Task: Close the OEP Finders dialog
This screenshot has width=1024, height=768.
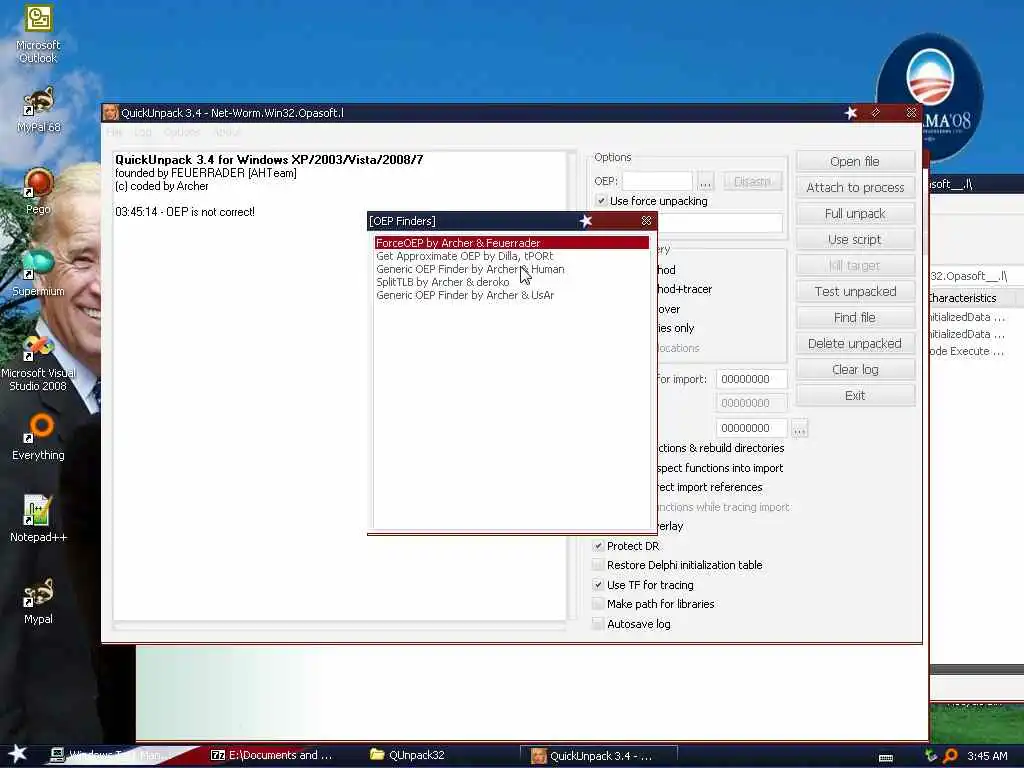Action: [x=646, y=221]
